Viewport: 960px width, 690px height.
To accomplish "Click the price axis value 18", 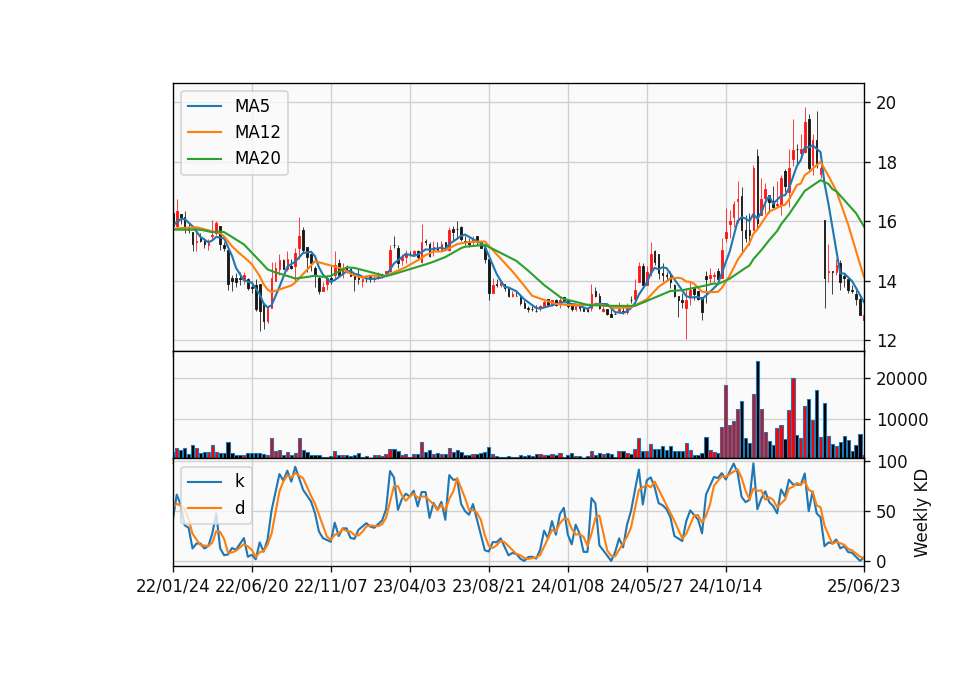I will [886, 163].
